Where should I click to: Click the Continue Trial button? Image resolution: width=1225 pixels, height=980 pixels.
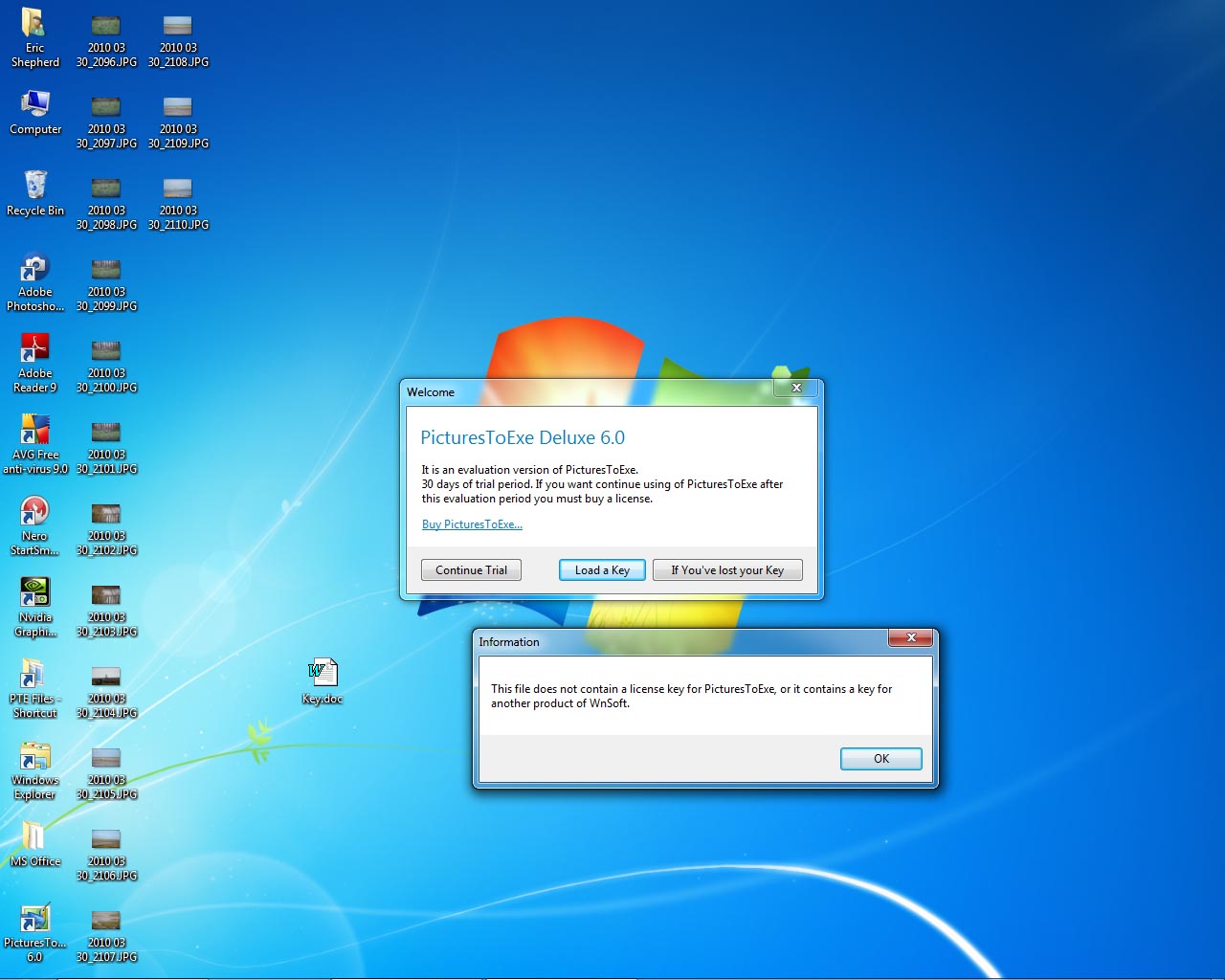(x=471, y=570)
